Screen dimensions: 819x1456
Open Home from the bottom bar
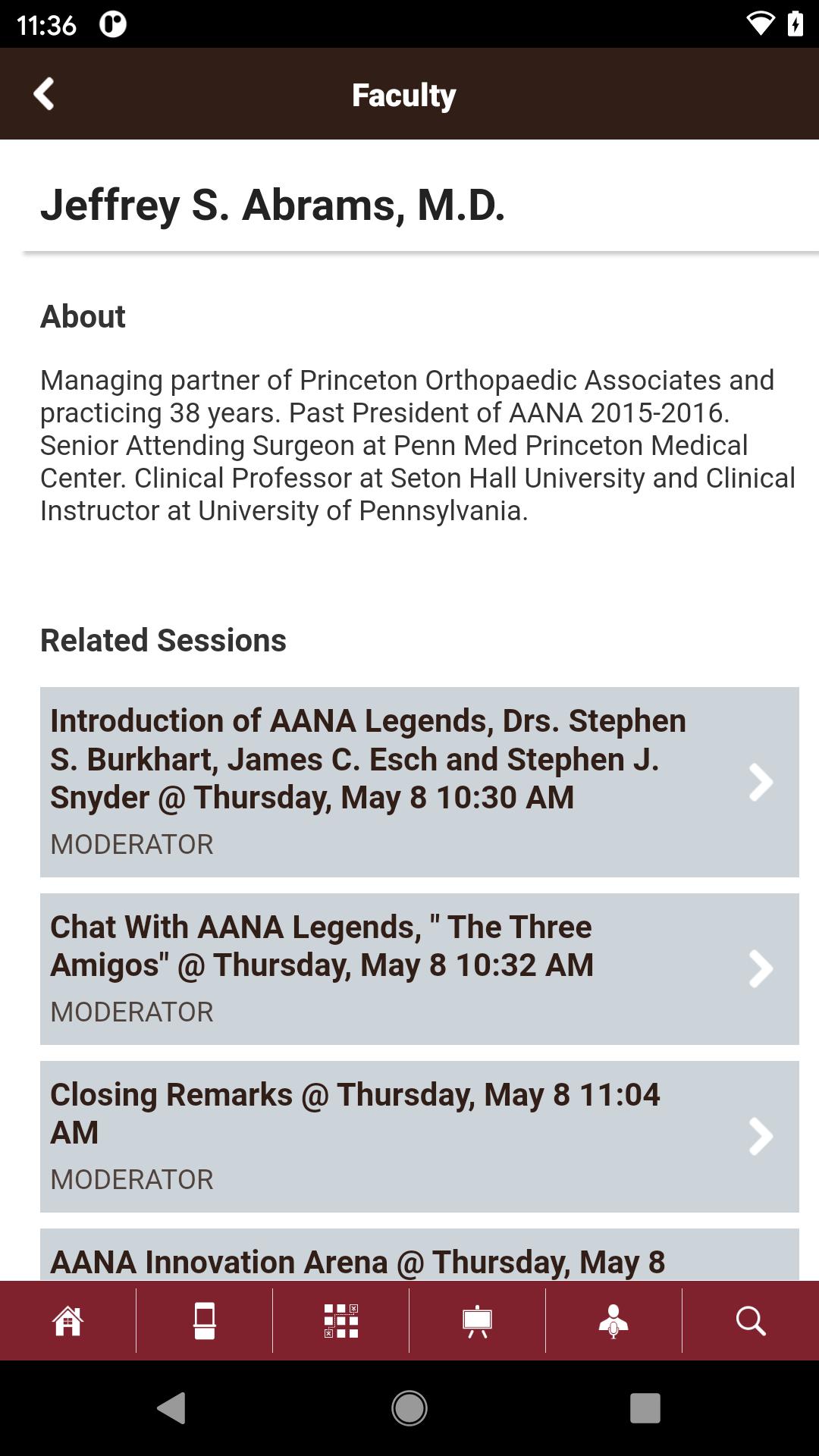tap(67, 1321)
